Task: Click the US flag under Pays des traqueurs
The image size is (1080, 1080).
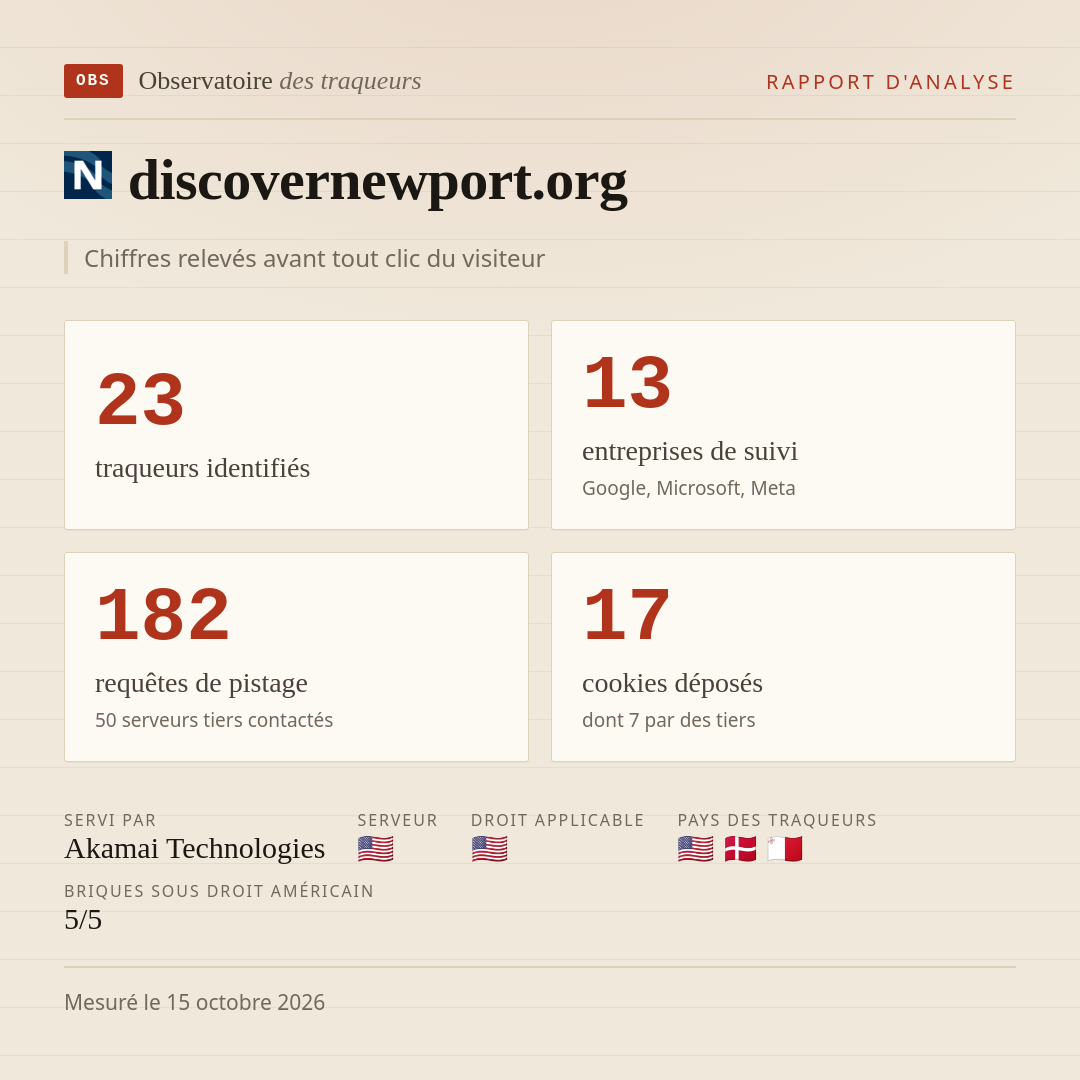Action: click(696, 849)
